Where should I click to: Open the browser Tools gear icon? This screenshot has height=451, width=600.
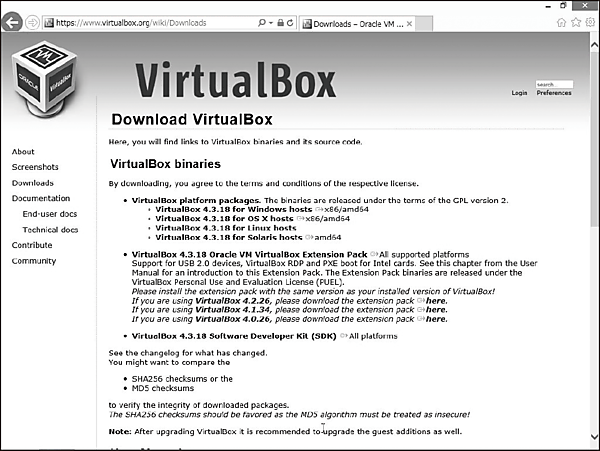point(590,23)
